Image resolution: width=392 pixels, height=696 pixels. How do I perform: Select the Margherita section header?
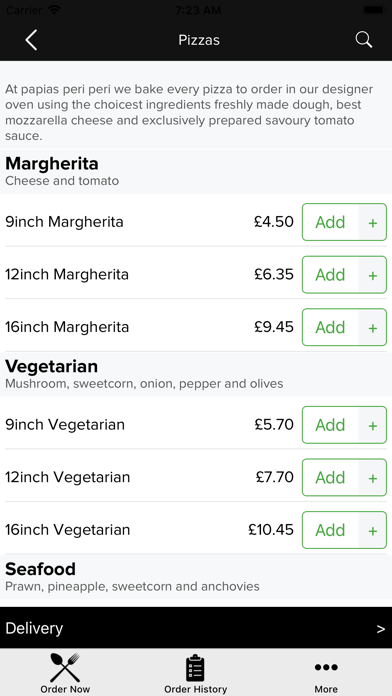(x=196, y=171)
